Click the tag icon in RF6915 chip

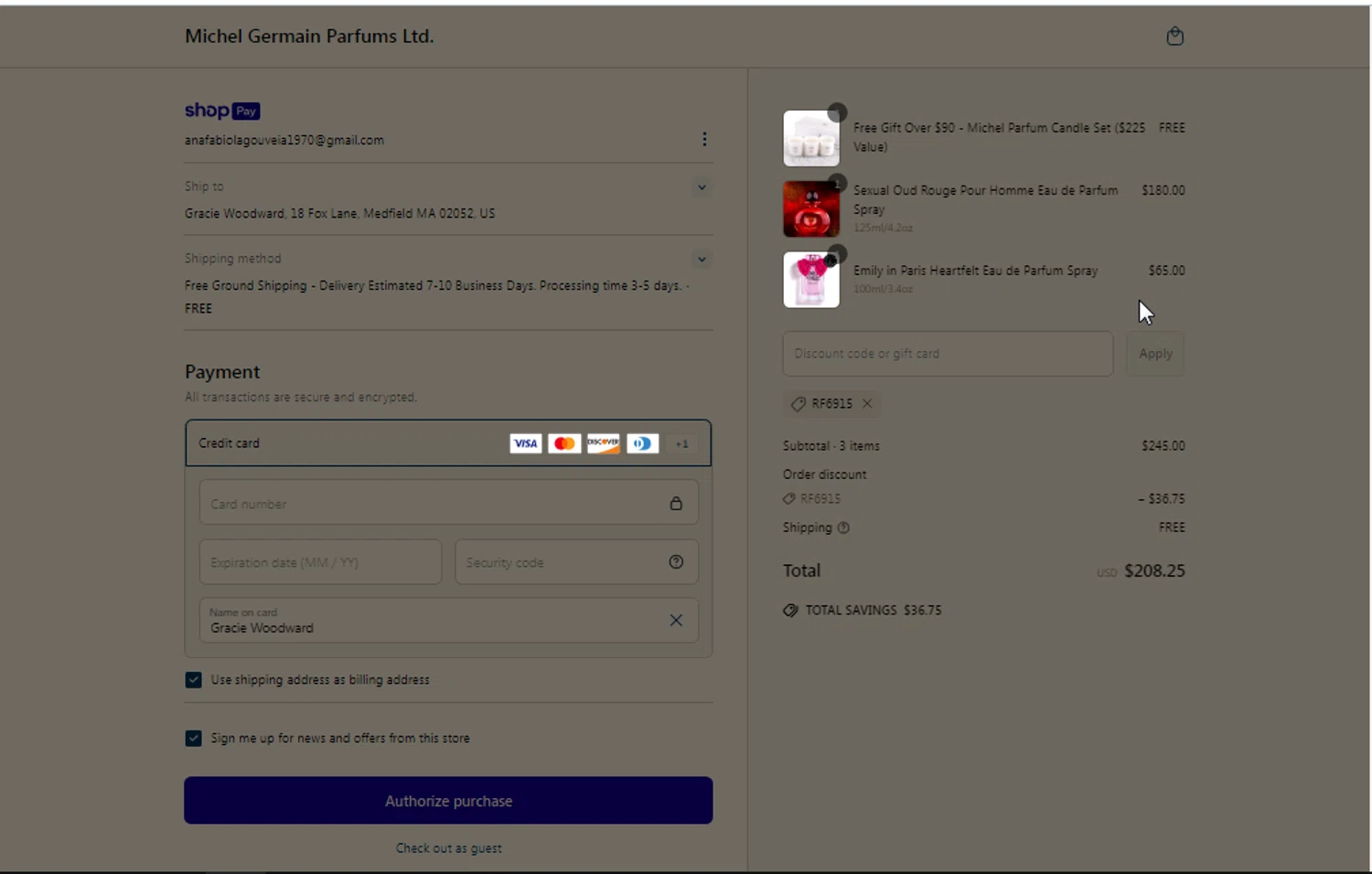coord(798,403)
